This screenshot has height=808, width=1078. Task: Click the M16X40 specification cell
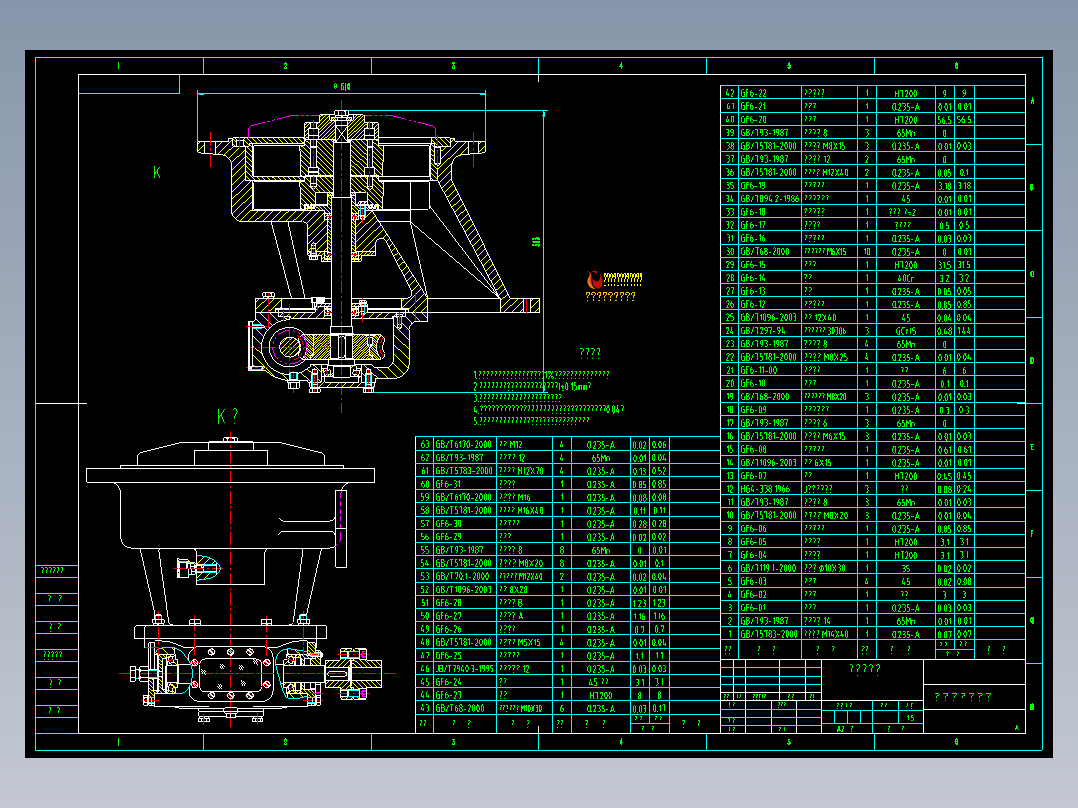tap(525, 511)
